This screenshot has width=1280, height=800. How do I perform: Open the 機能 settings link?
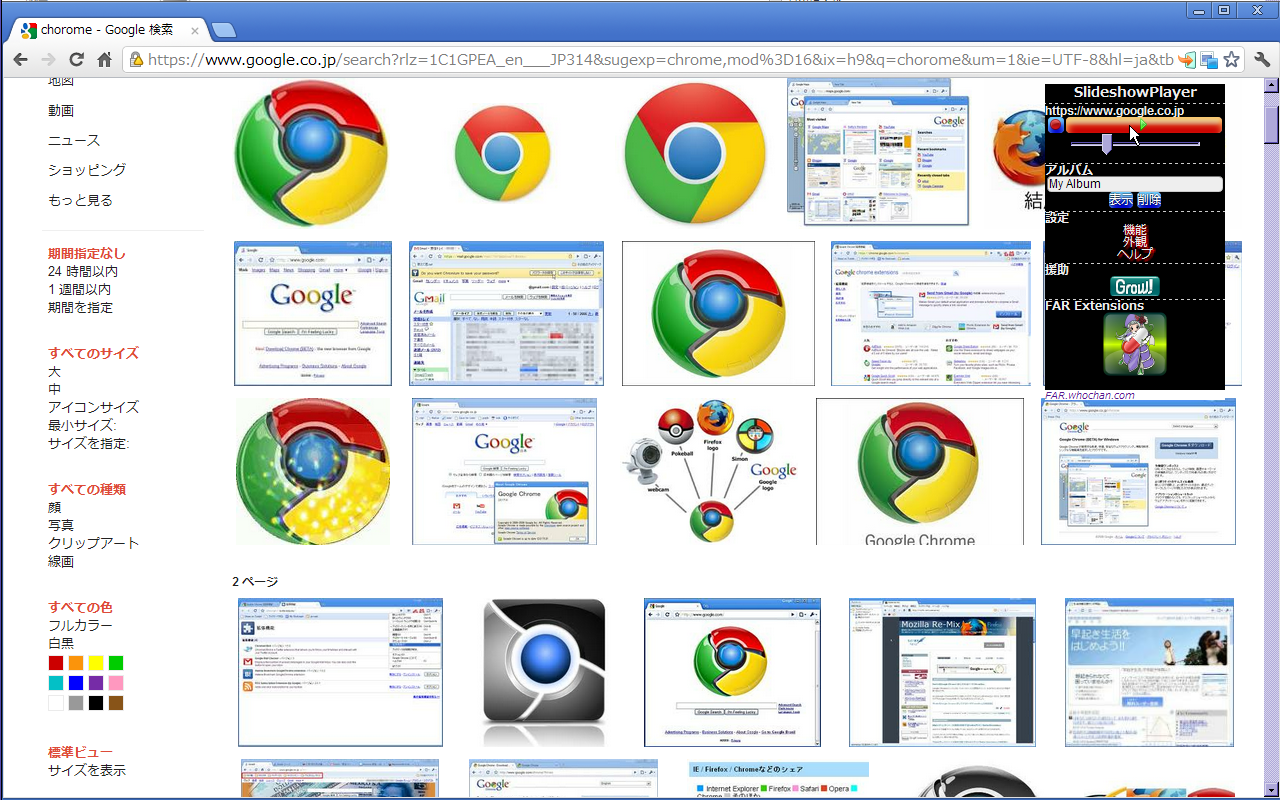click(x=1134, y=230)
